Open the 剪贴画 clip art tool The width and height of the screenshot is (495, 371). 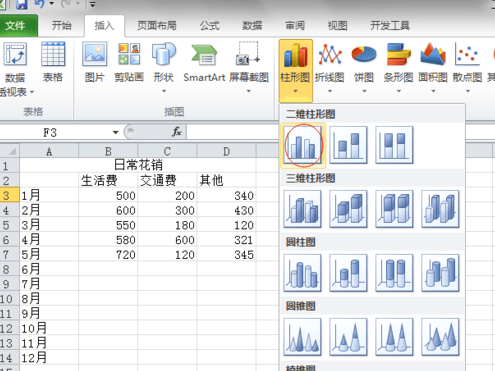tap(129, 62)
